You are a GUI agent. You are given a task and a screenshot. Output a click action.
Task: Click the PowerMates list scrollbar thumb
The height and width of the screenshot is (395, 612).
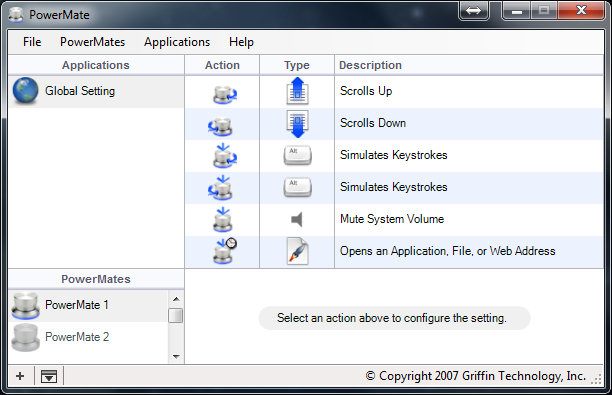176,315
